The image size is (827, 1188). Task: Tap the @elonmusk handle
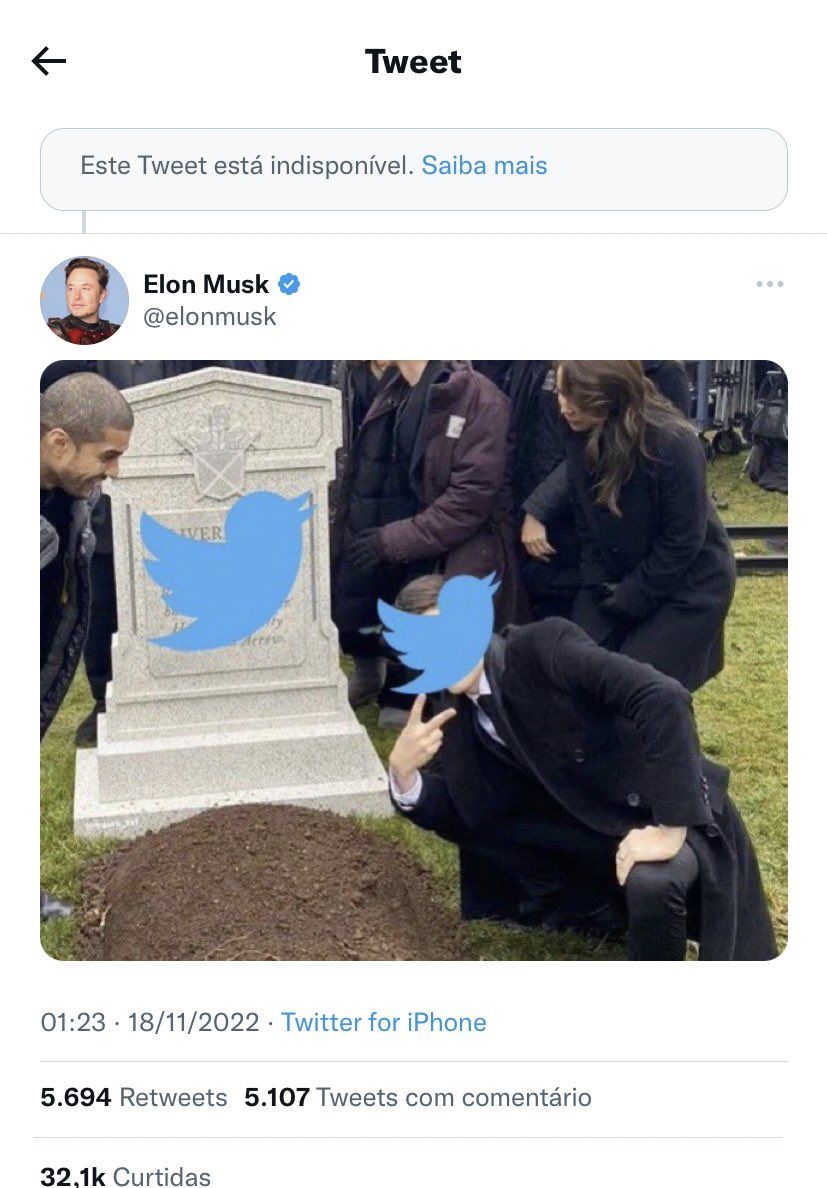pyautogui.click(x=209, y=317)
